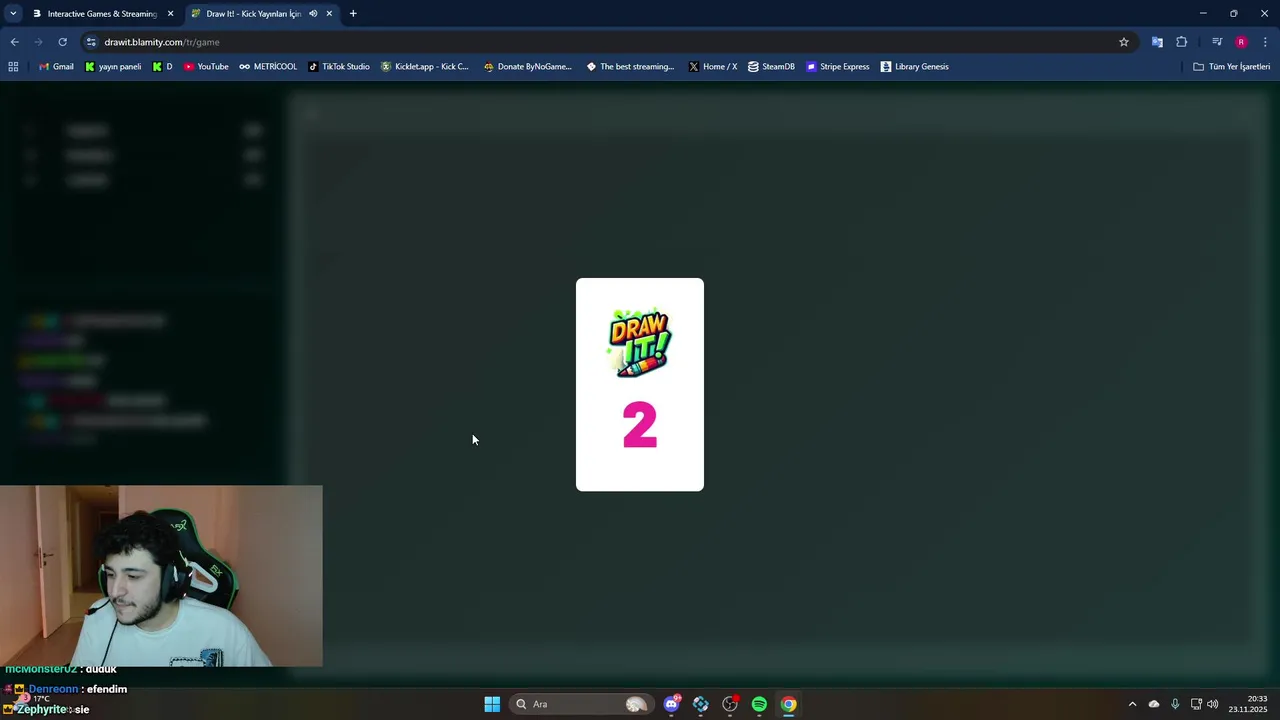Open Spotify from the taskbar
Screen dimensions: 1280x720
759,704
